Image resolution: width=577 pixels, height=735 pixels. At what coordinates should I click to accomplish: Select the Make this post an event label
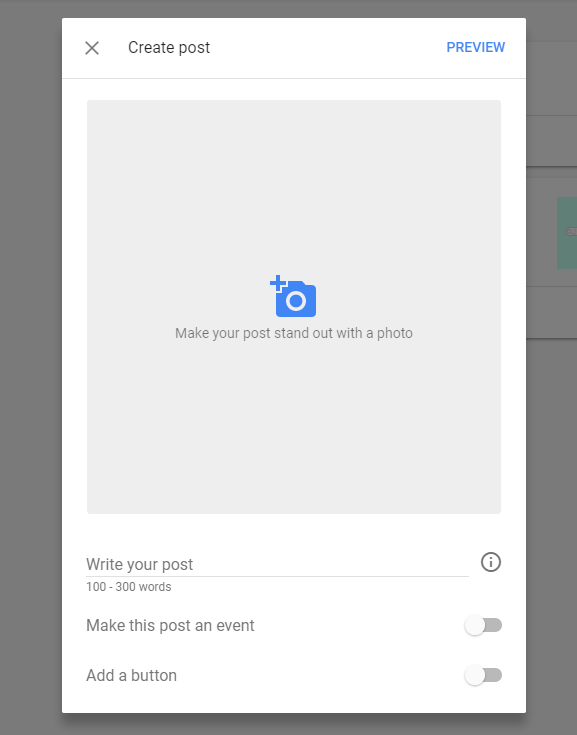click(x=170, y=625)
